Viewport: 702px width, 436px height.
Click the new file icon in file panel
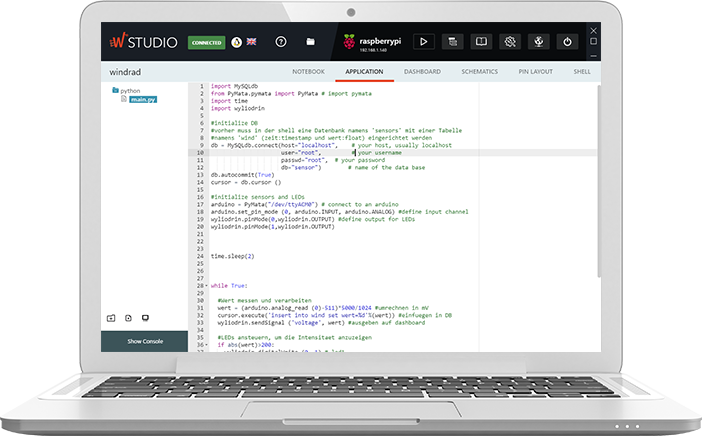[x=128, y=317]
